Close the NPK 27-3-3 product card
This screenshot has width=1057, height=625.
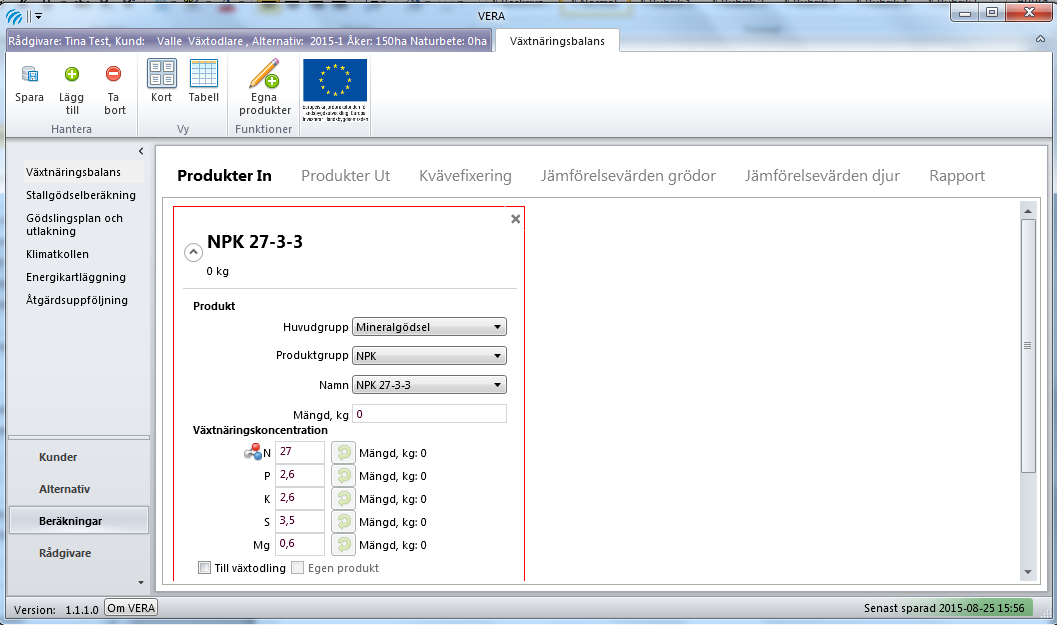pyautogui.click(x=516, y=218)
